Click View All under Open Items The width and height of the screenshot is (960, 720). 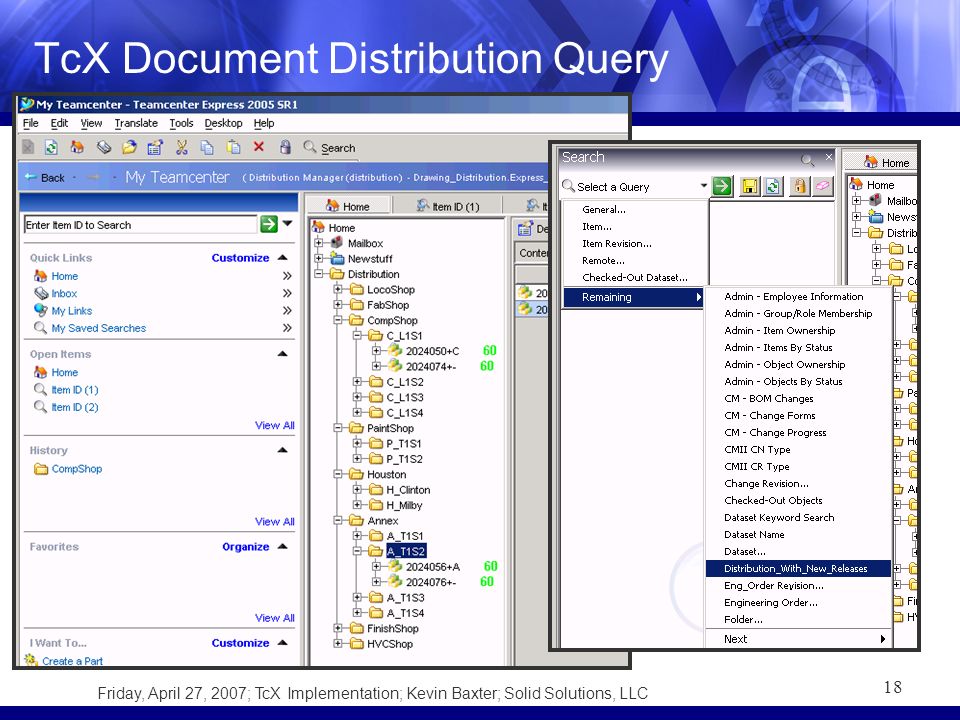click(x=274, y=426)
